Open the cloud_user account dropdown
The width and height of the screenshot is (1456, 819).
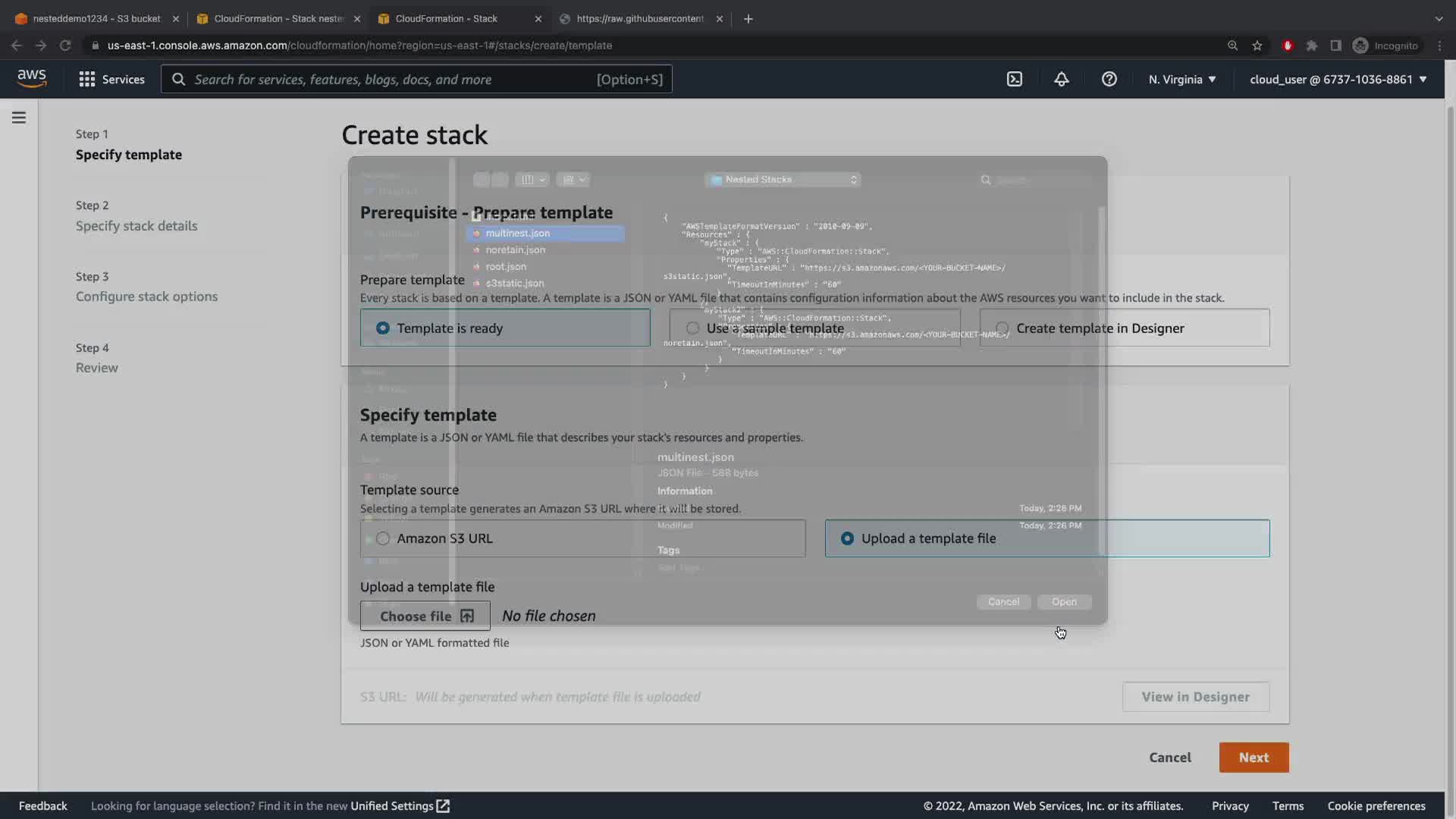click(x=1338, y=79)
